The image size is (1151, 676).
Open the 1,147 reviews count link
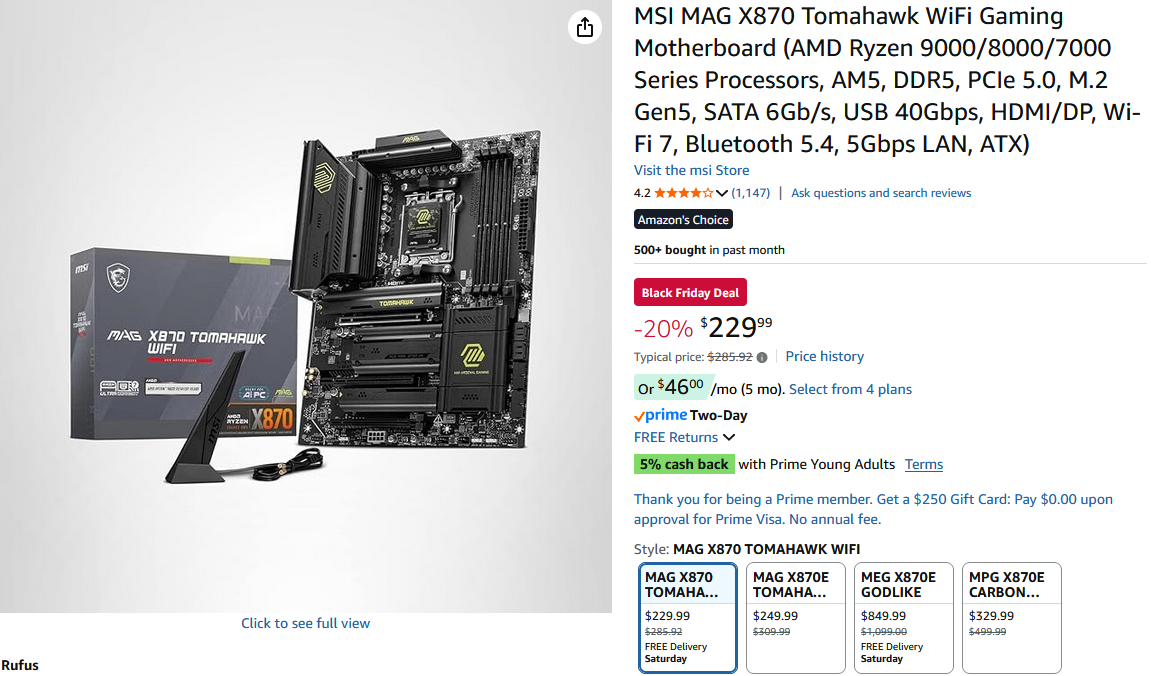click(x=751, y=193)
